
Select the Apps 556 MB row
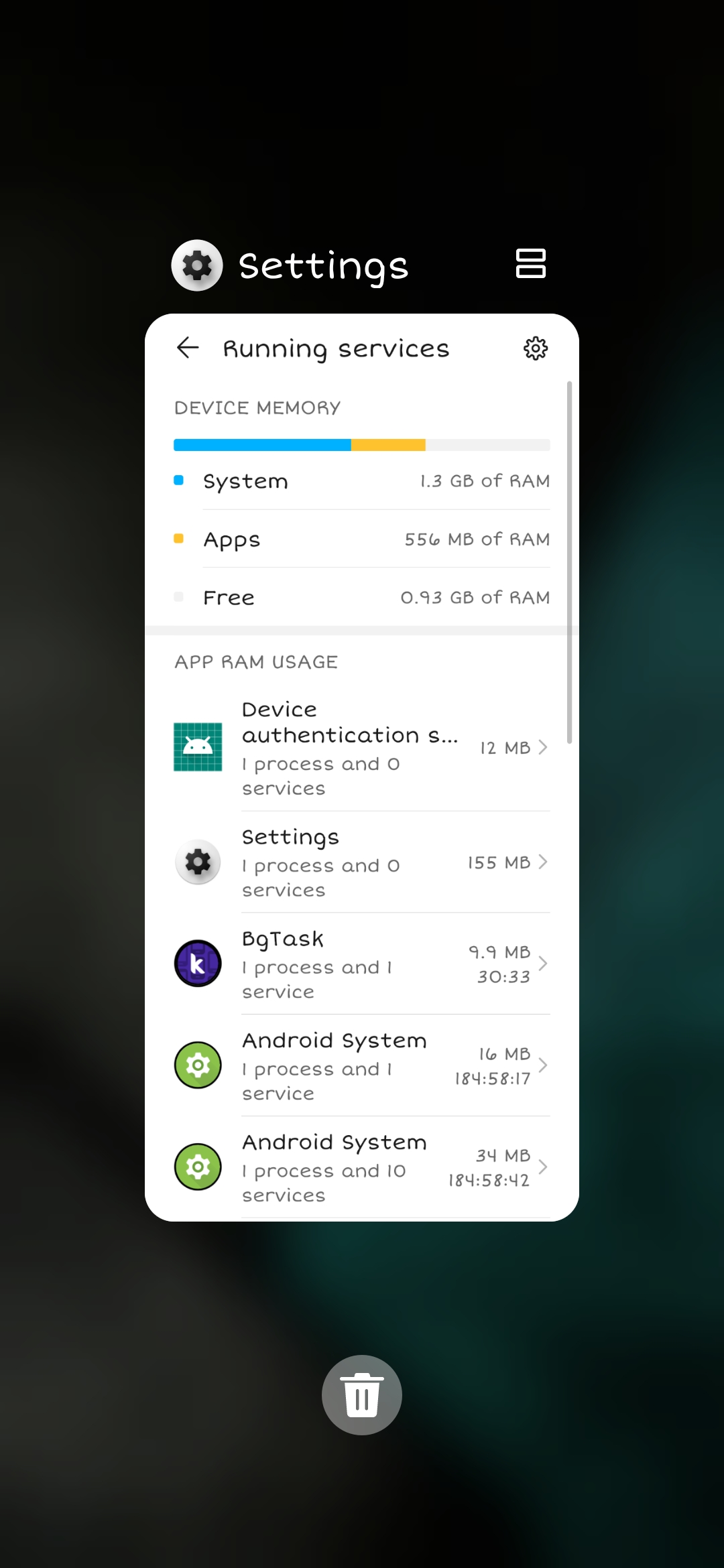coord(362,539)
